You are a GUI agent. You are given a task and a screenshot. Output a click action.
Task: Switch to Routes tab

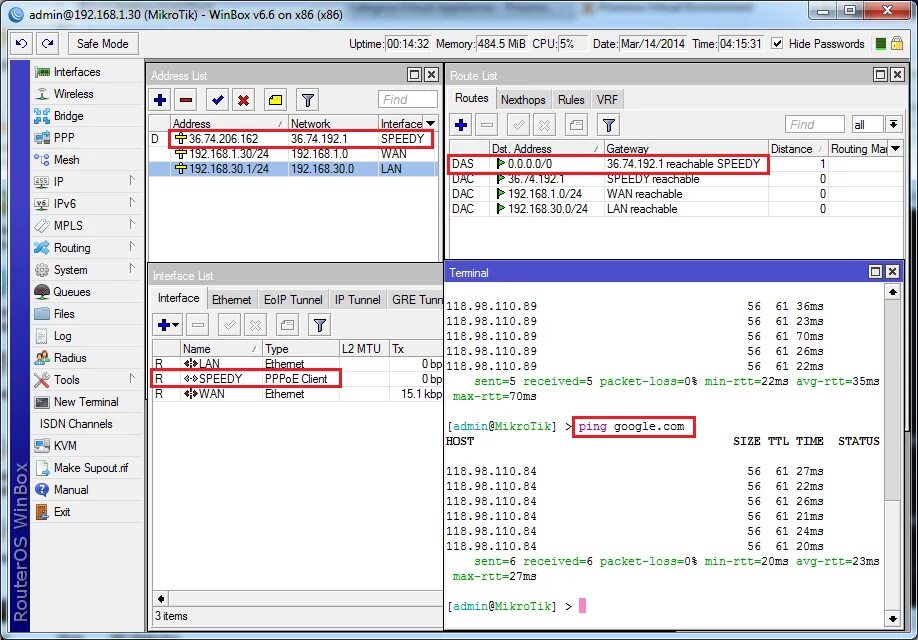[x=472, y=98]
